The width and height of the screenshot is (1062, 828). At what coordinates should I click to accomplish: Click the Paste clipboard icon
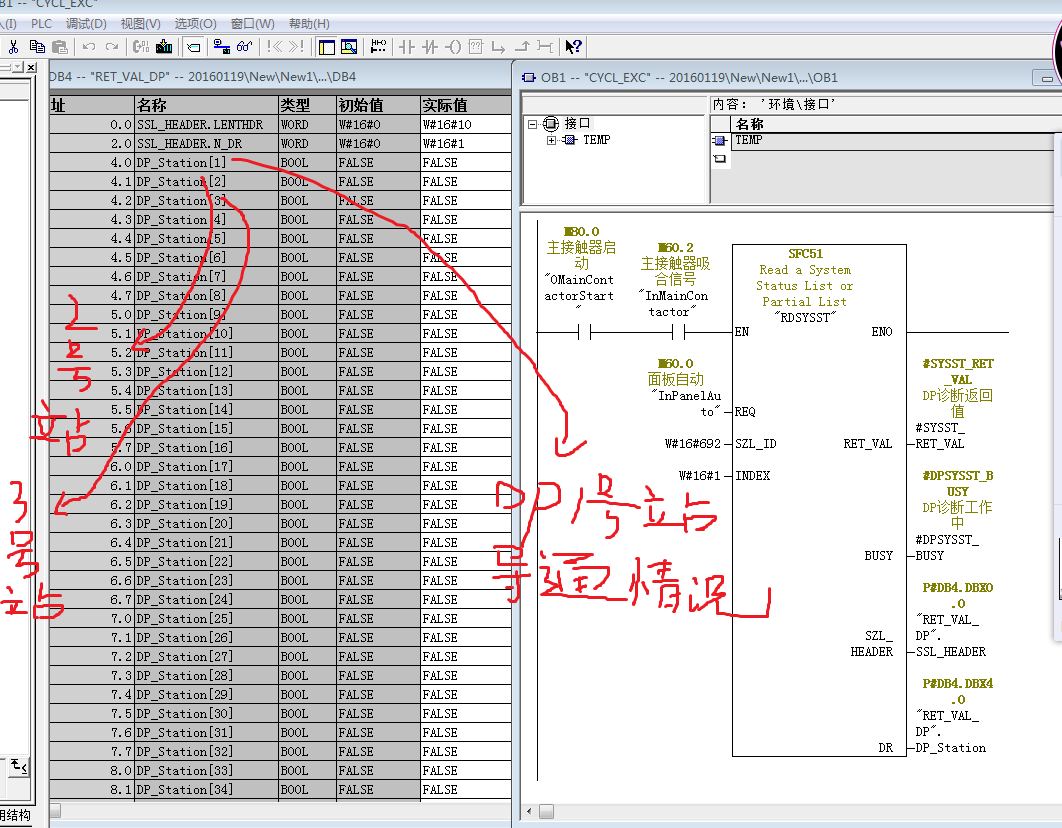[x=60, y=47]
